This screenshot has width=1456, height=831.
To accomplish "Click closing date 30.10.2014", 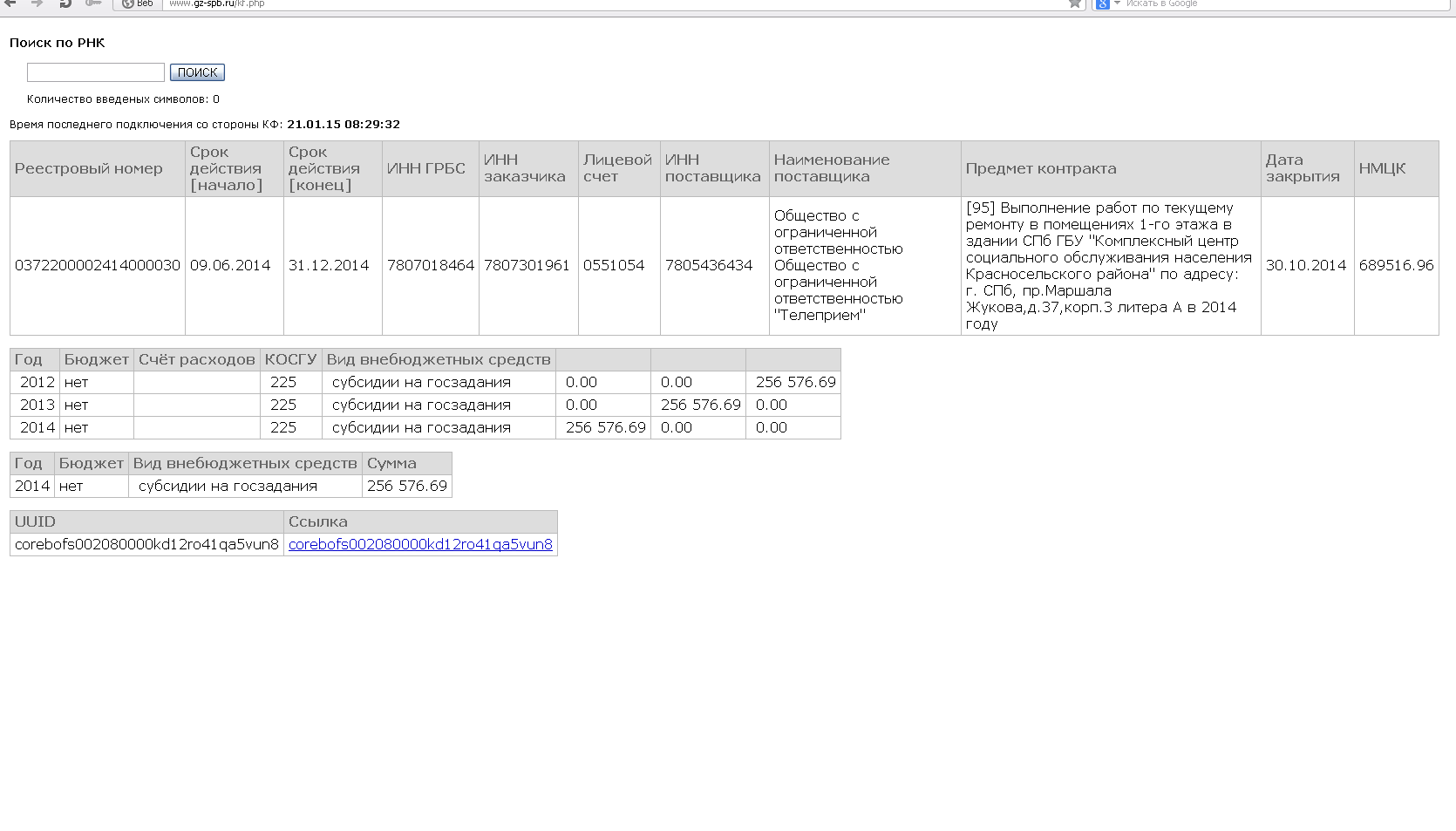I will coord(1306,265).
